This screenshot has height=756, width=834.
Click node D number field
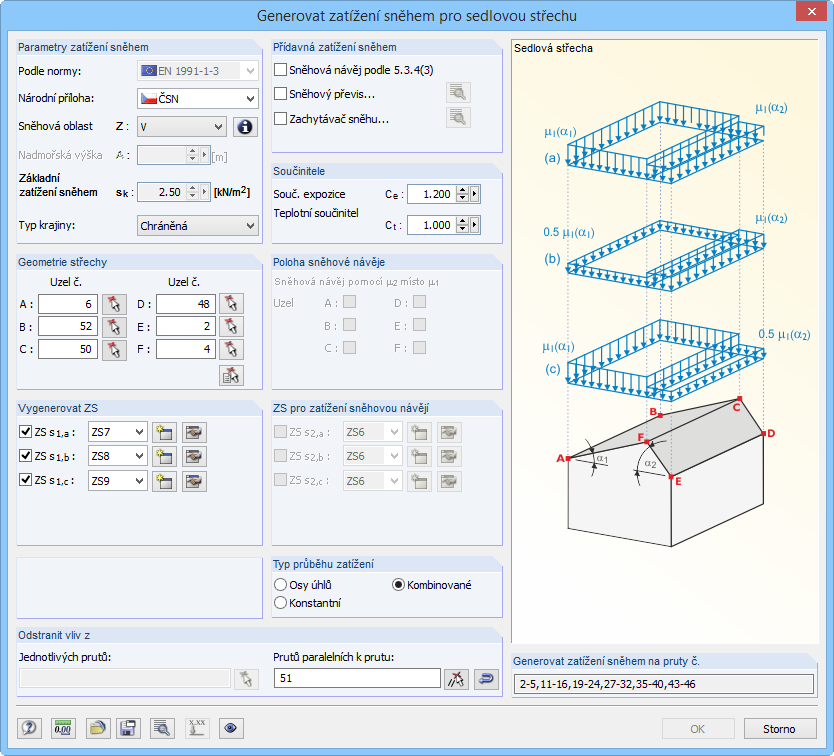[186, 304]
